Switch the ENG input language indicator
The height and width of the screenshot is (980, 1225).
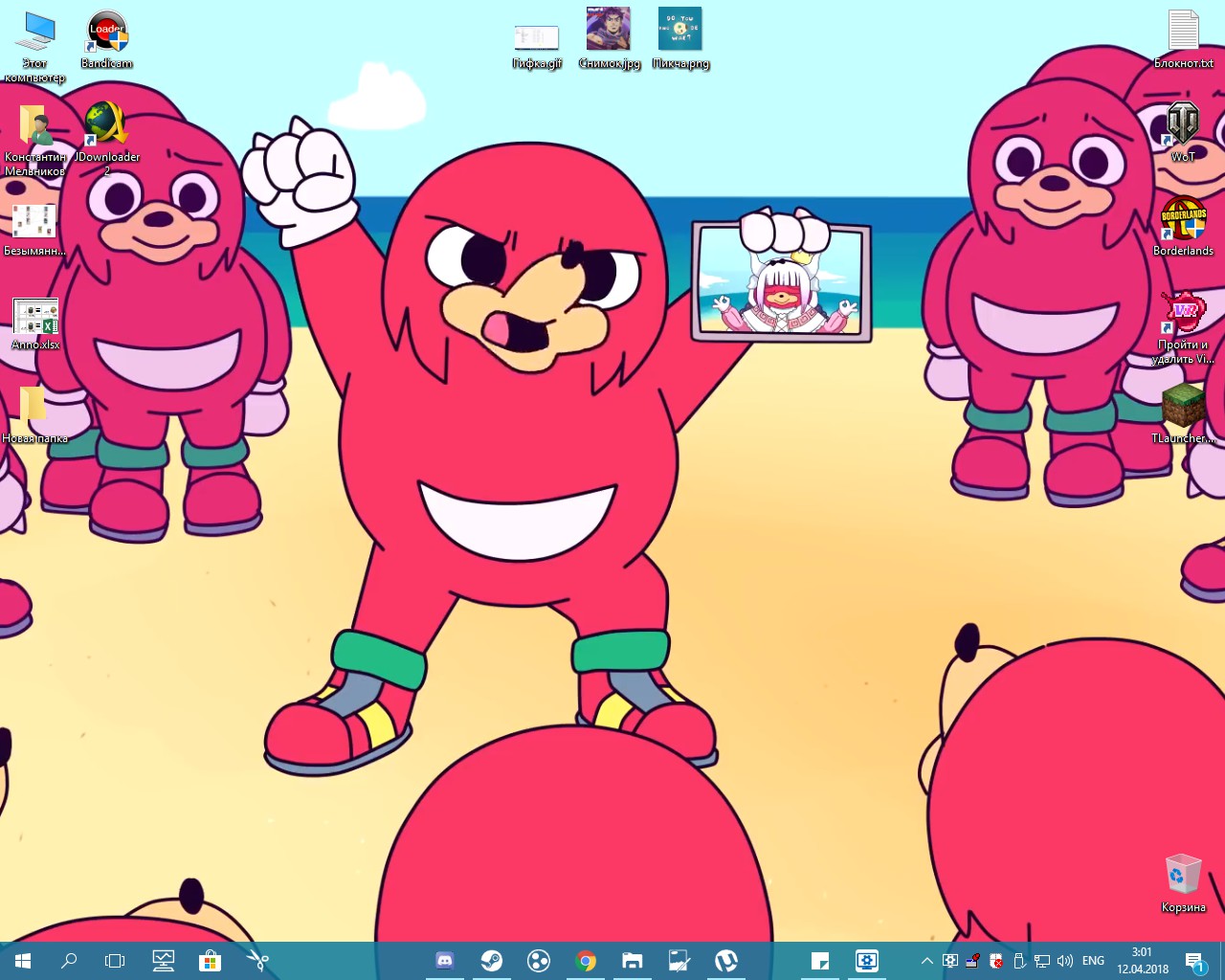pyautogui.click(x=1093, y=961)
